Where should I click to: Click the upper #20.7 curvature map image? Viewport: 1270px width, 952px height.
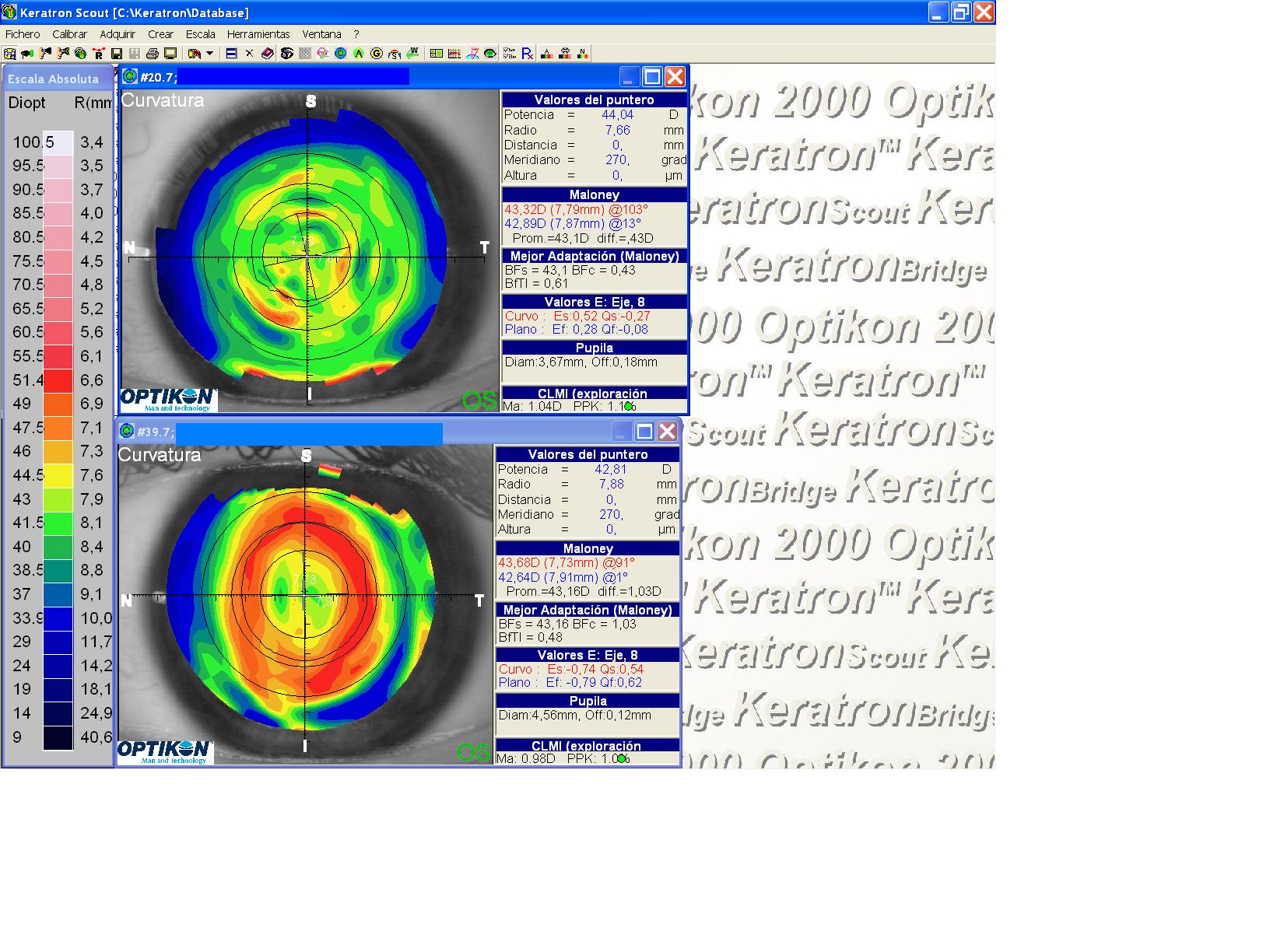[310, 250]
